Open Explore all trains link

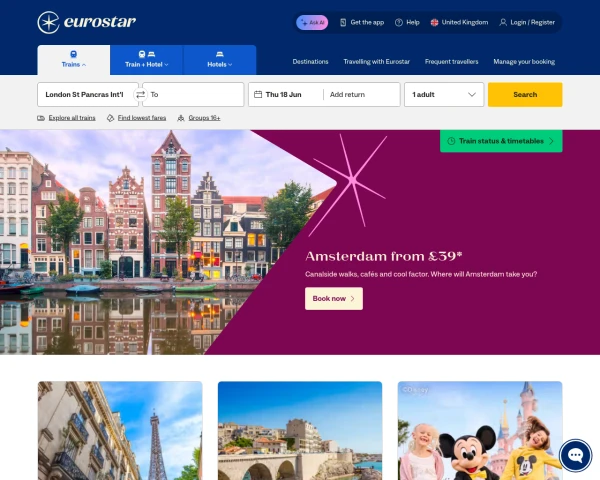(72, 118)
